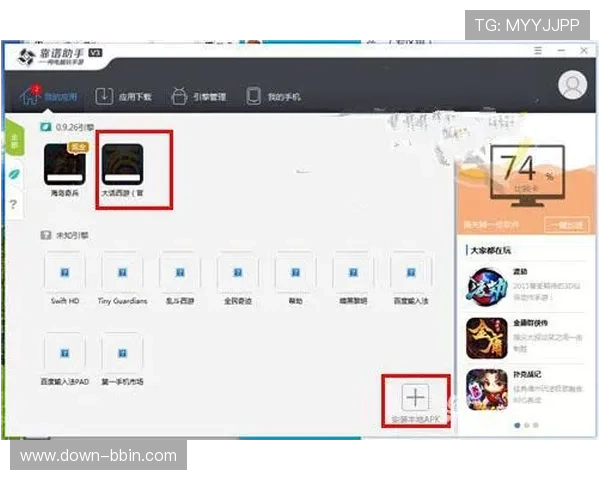Click the 金庸群侠传 game thumbnail
Image resolution: width=600 pixels, height=480 pixels.
coord(486,337)
